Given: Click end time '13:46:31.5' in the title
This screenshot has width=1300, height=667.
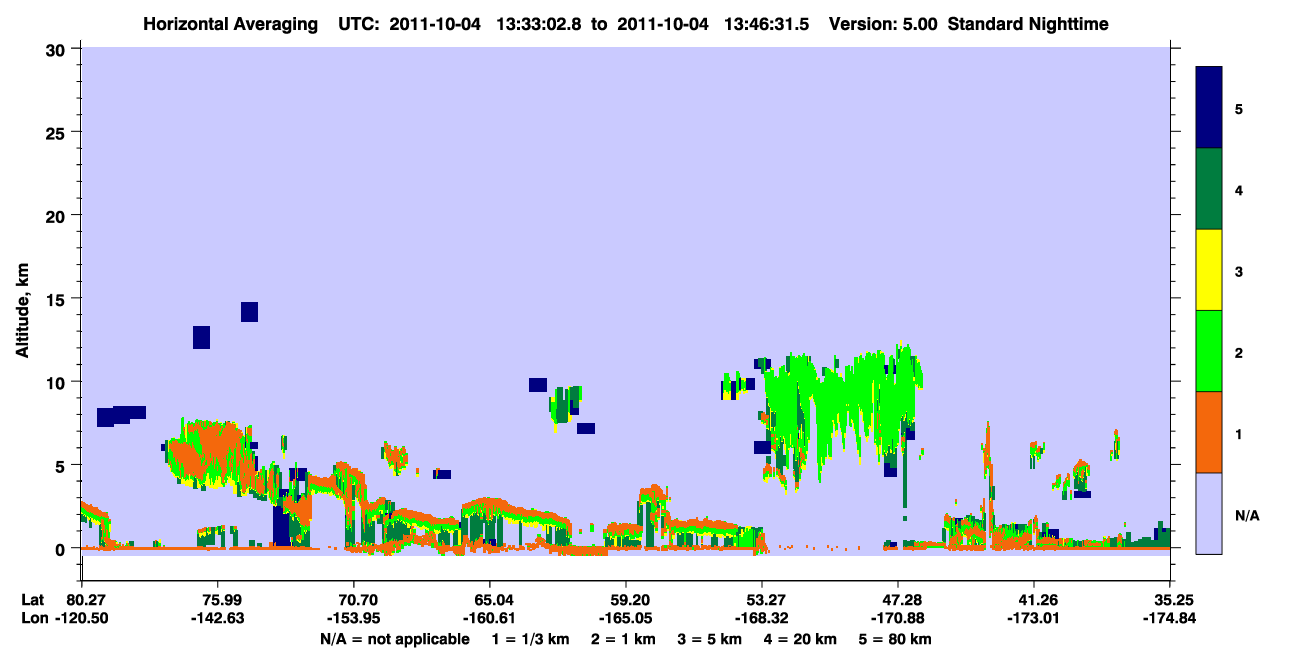Looking at the screenshot, I should click(x=768, y=23).
